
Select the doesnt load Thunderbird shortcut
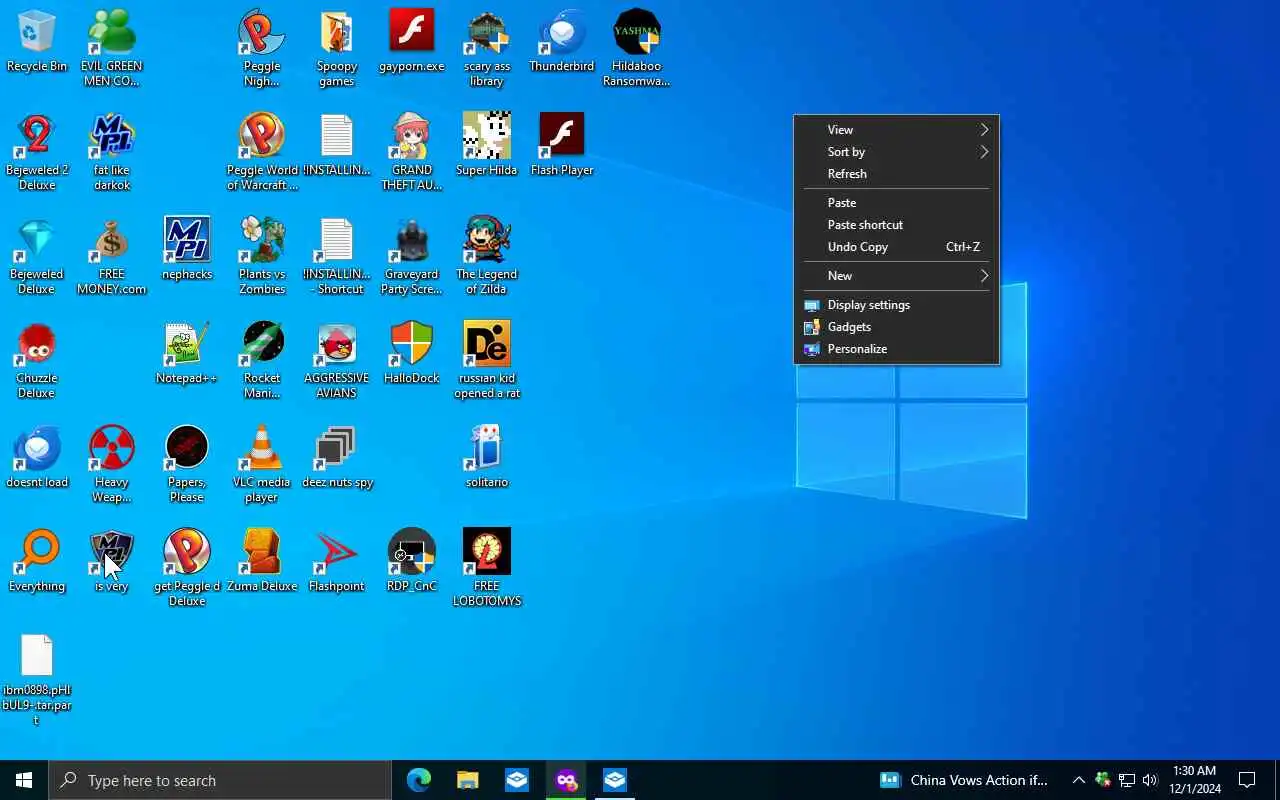point(37,458)
